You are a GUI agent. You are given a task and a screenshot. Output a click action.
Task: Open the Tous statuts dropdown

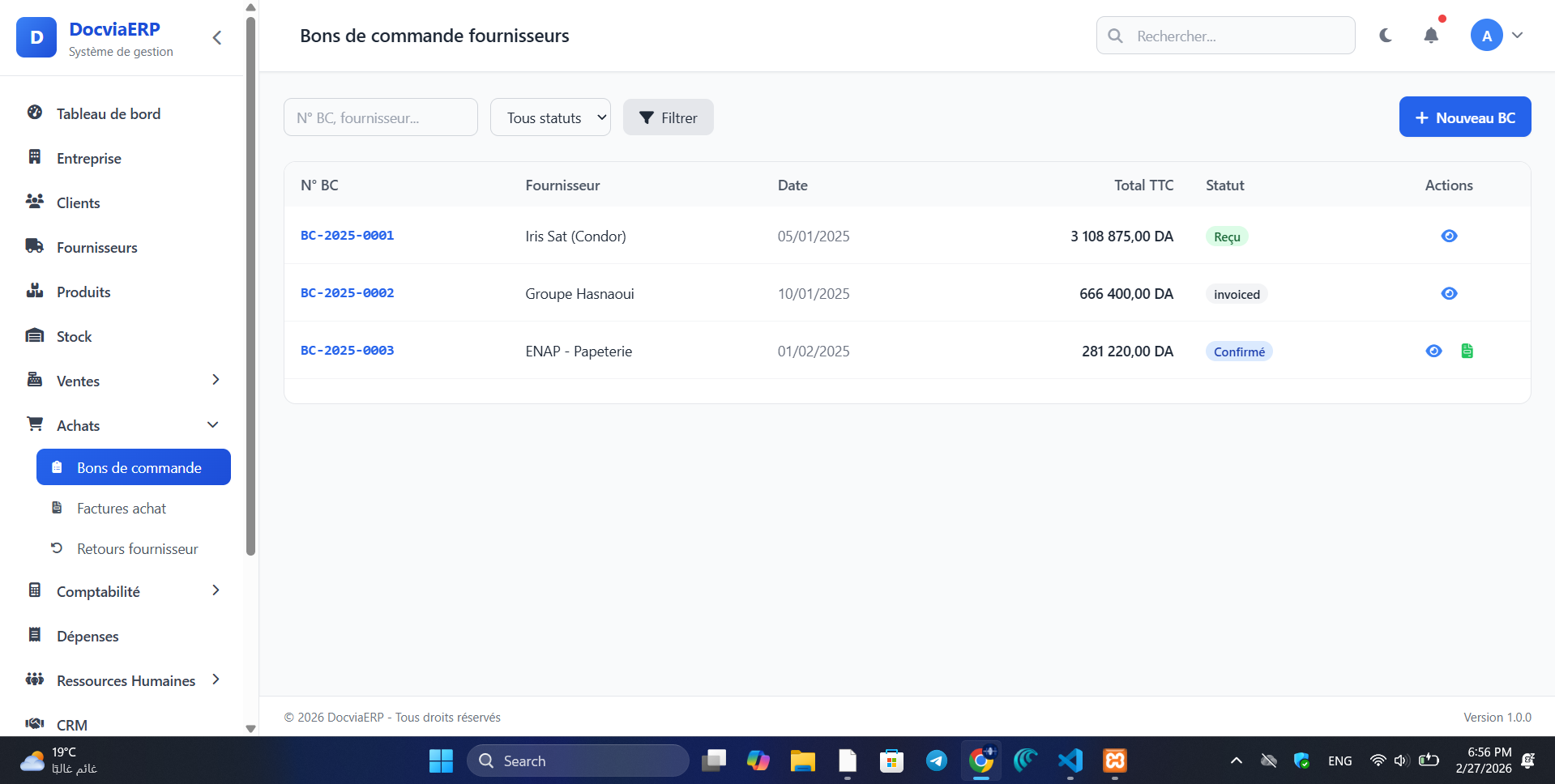[550, 117]
